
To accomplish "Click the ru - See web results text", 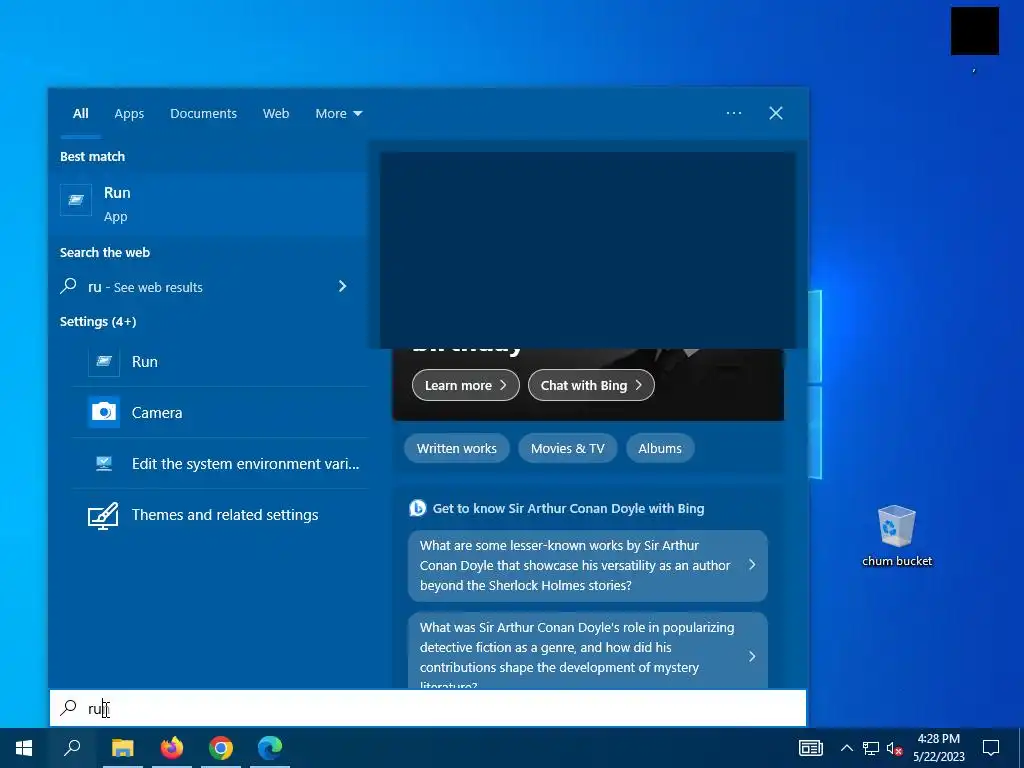I will (x=145, y=287).
